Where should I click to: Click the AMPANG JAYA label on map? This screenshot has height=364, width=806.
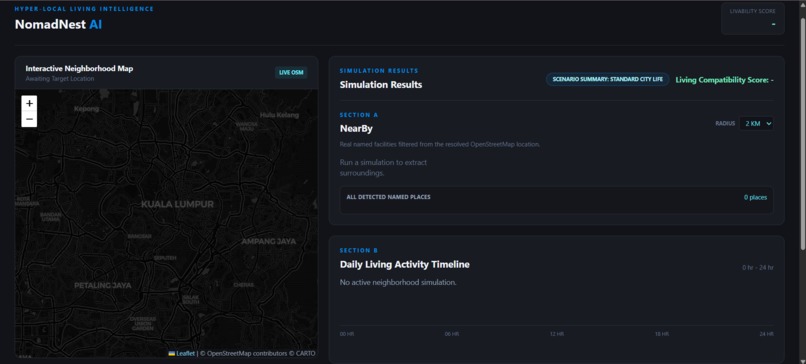point(269,241)
